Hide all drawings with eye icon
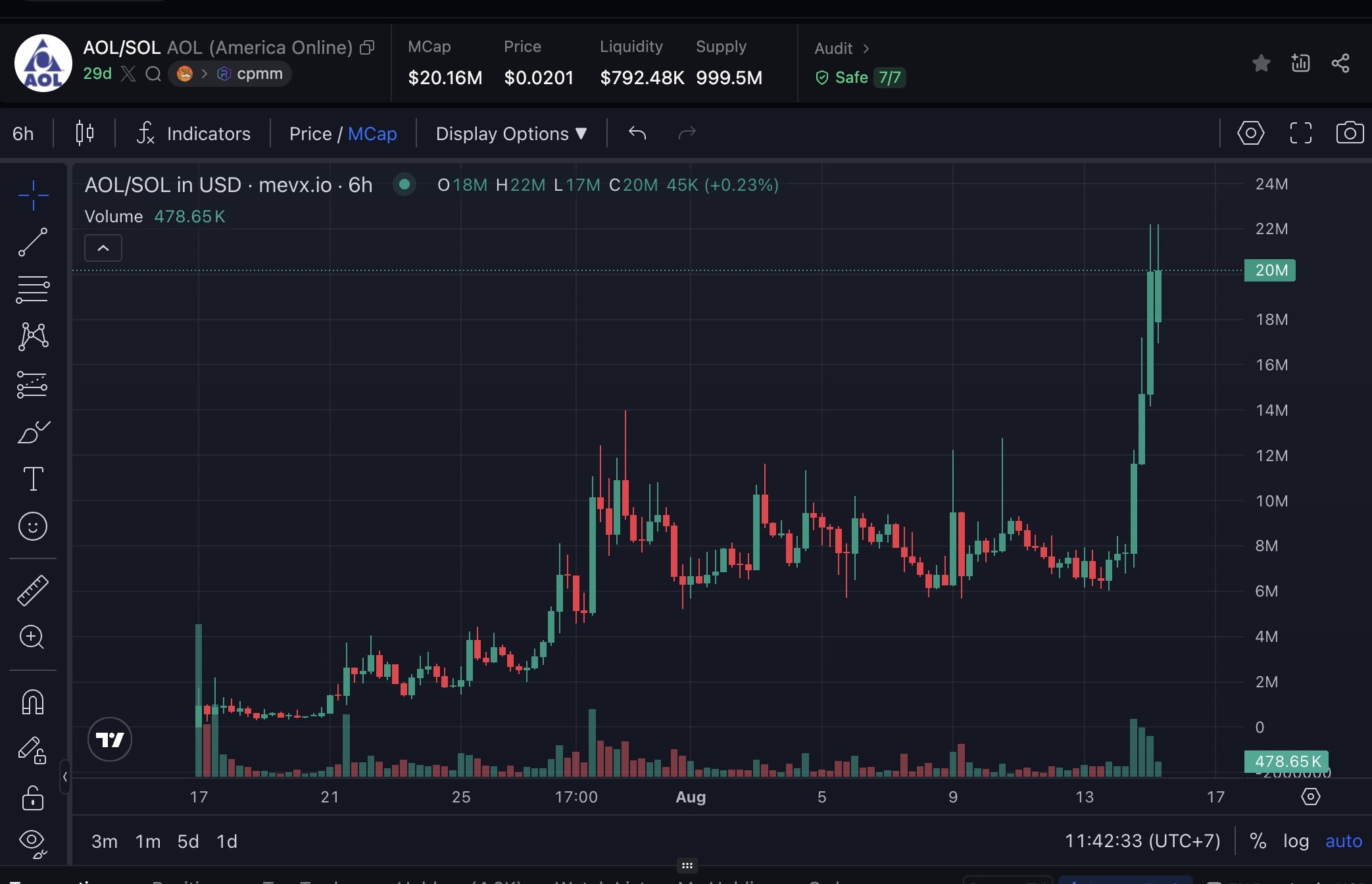 click(x=33, y=843)
